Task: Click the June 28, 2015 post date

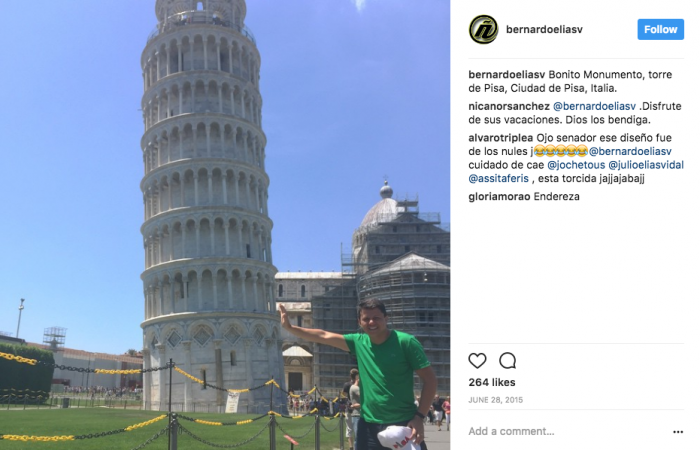Action: pyautogui.click(x=495, y=400)
